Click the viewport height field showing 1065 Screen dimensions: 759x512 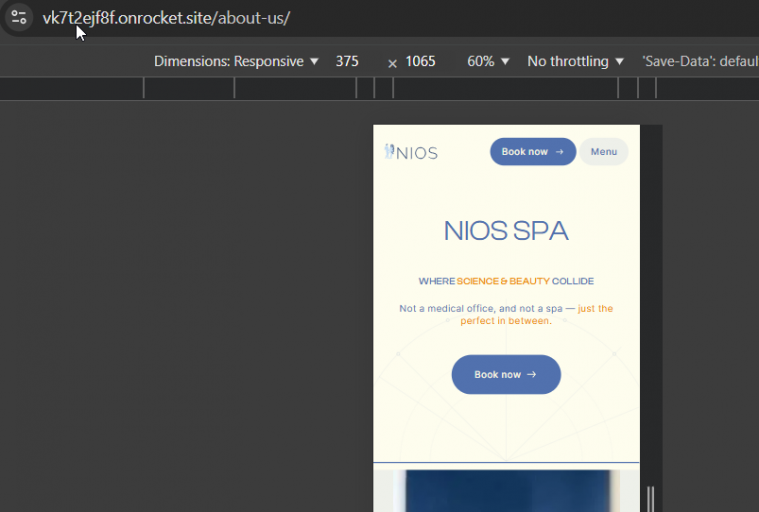tap(420, 61)
